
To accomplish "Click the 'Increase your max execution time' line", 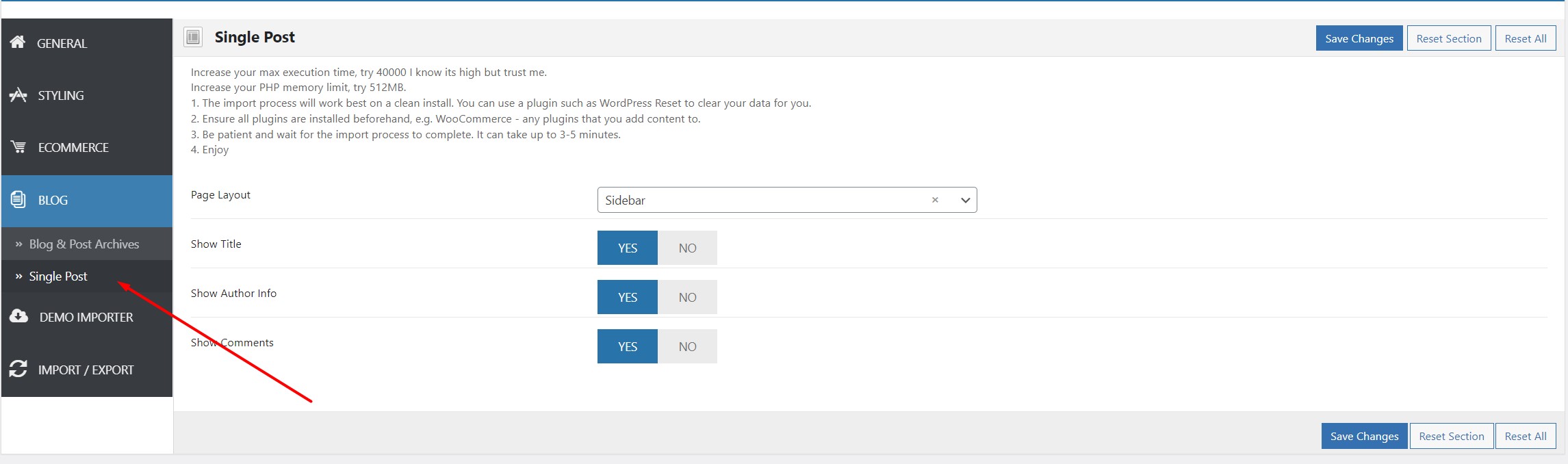I will coord(369,72).
